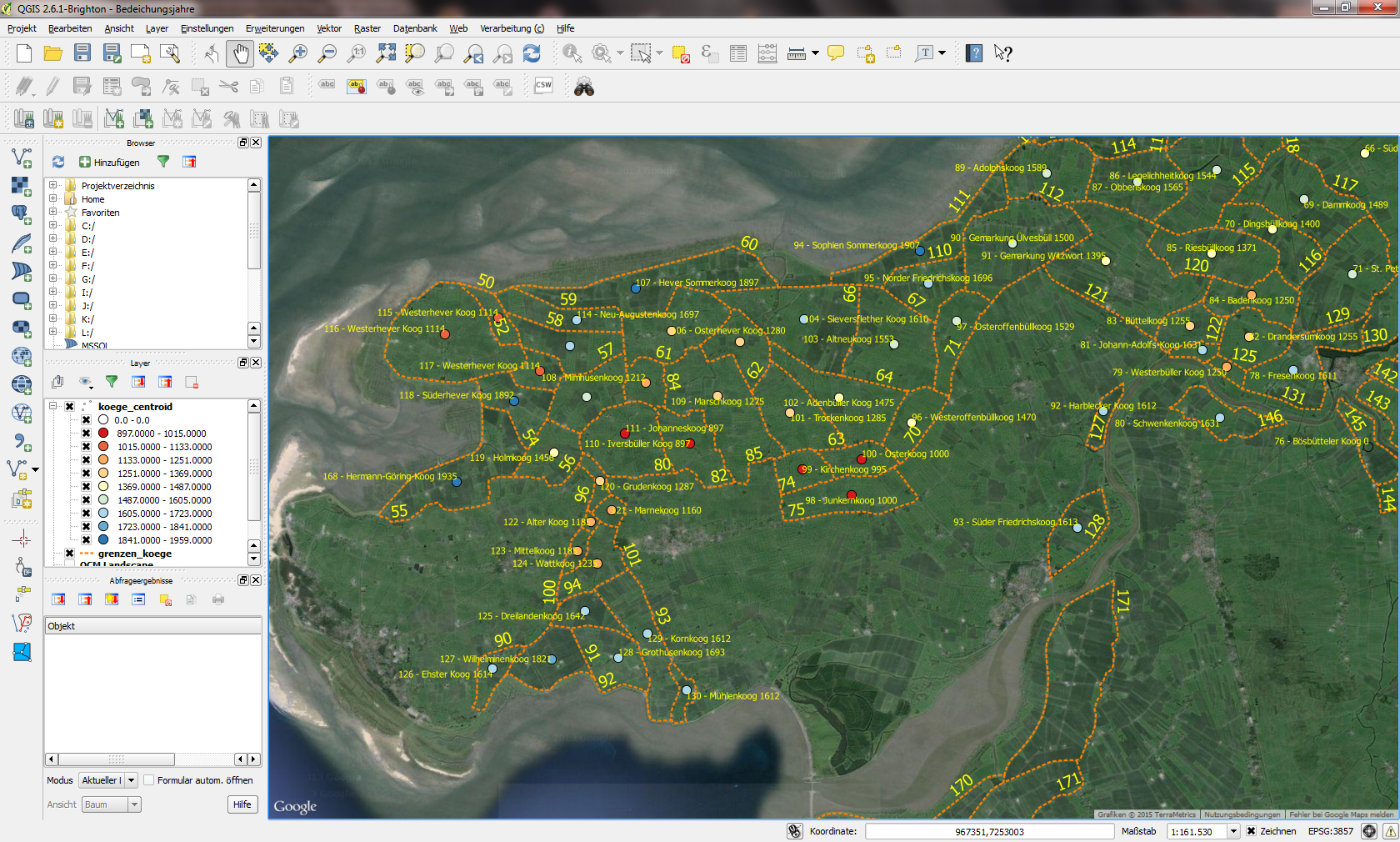The height and width of the screenshot is (842, 1400).
Task: Open the Vektor menu
Action: (x=329, y=28)
